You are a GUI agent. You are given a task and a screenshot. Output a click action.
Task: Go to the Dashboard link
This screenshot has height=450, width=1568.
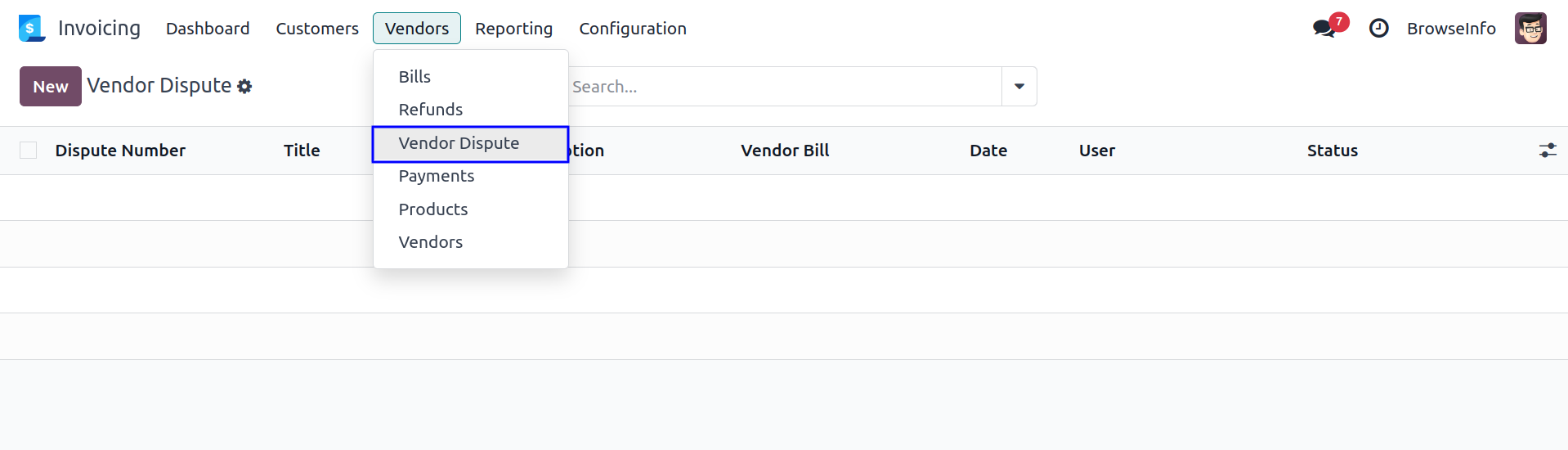click(x=208, y=29)
